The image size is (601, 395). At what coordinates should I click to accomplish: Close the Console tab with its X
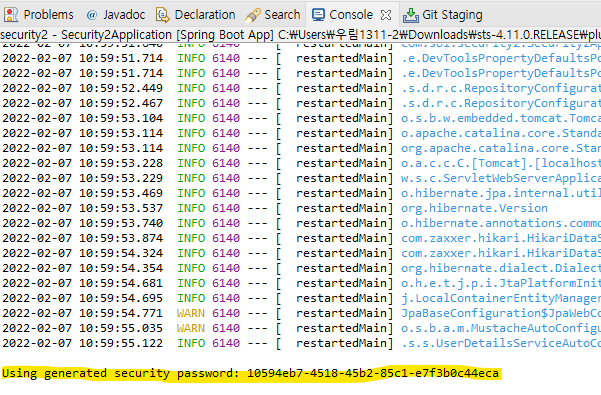coord(386,15)
